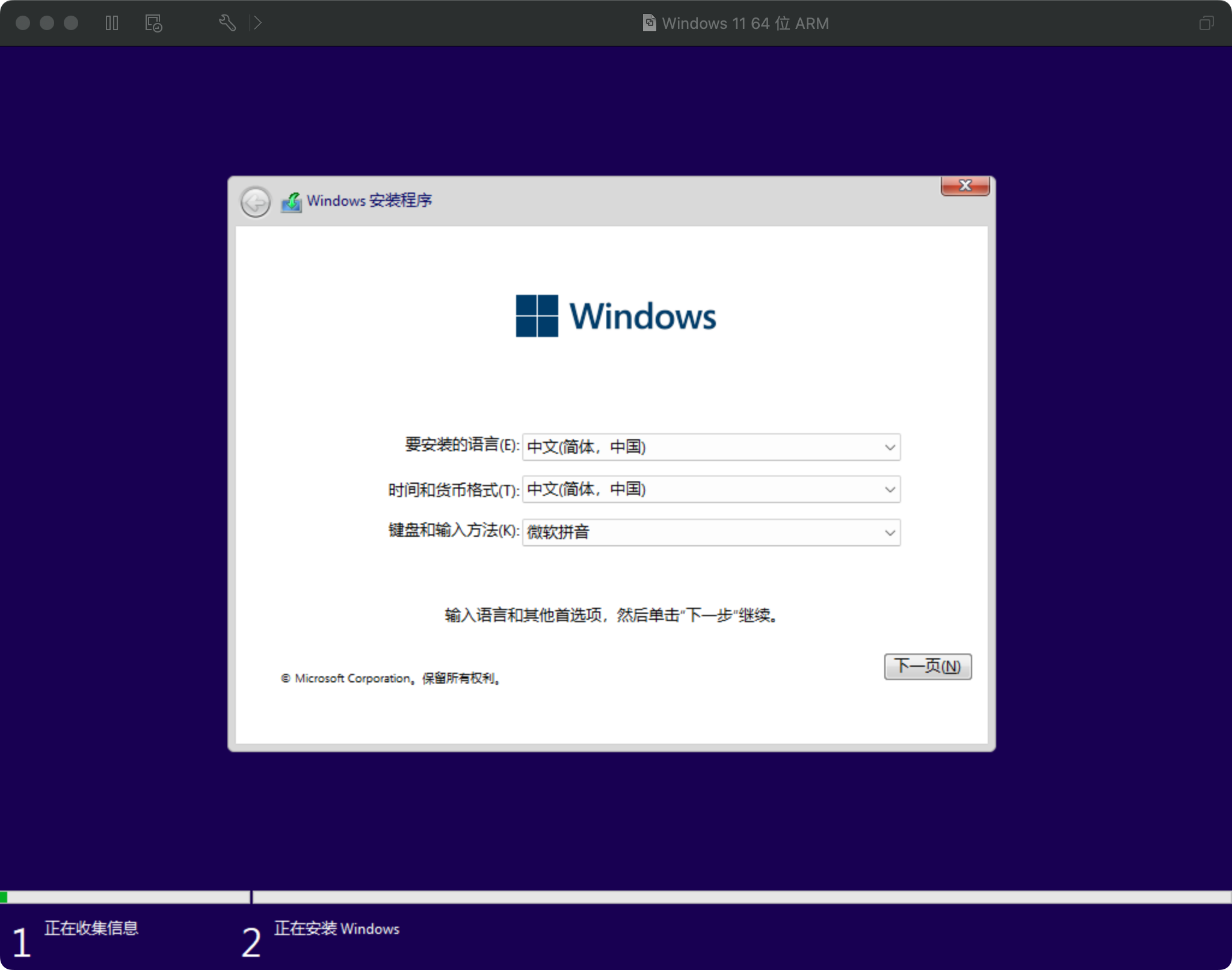Click the Windows setup program icon
The image size is (1232, 970).
coord(292,202)
